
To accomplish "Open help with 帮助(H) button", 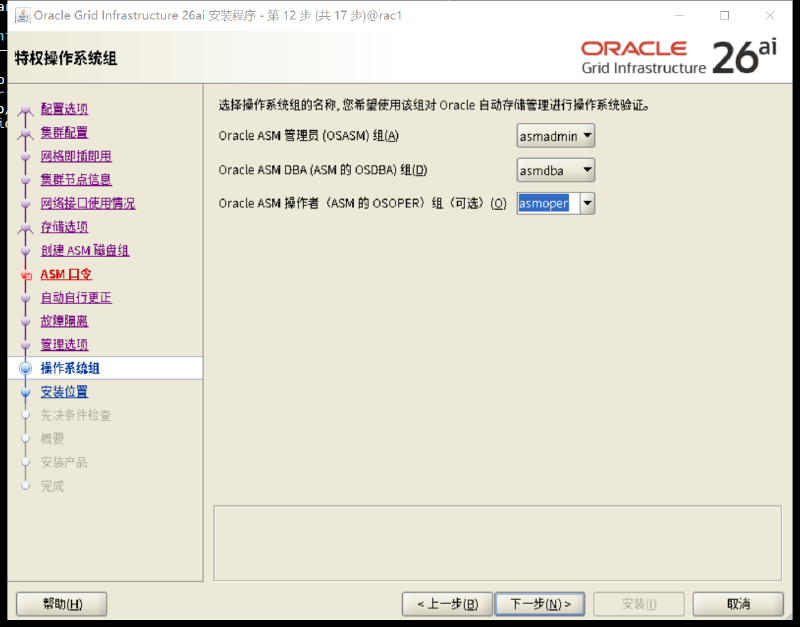I will 62,604.
